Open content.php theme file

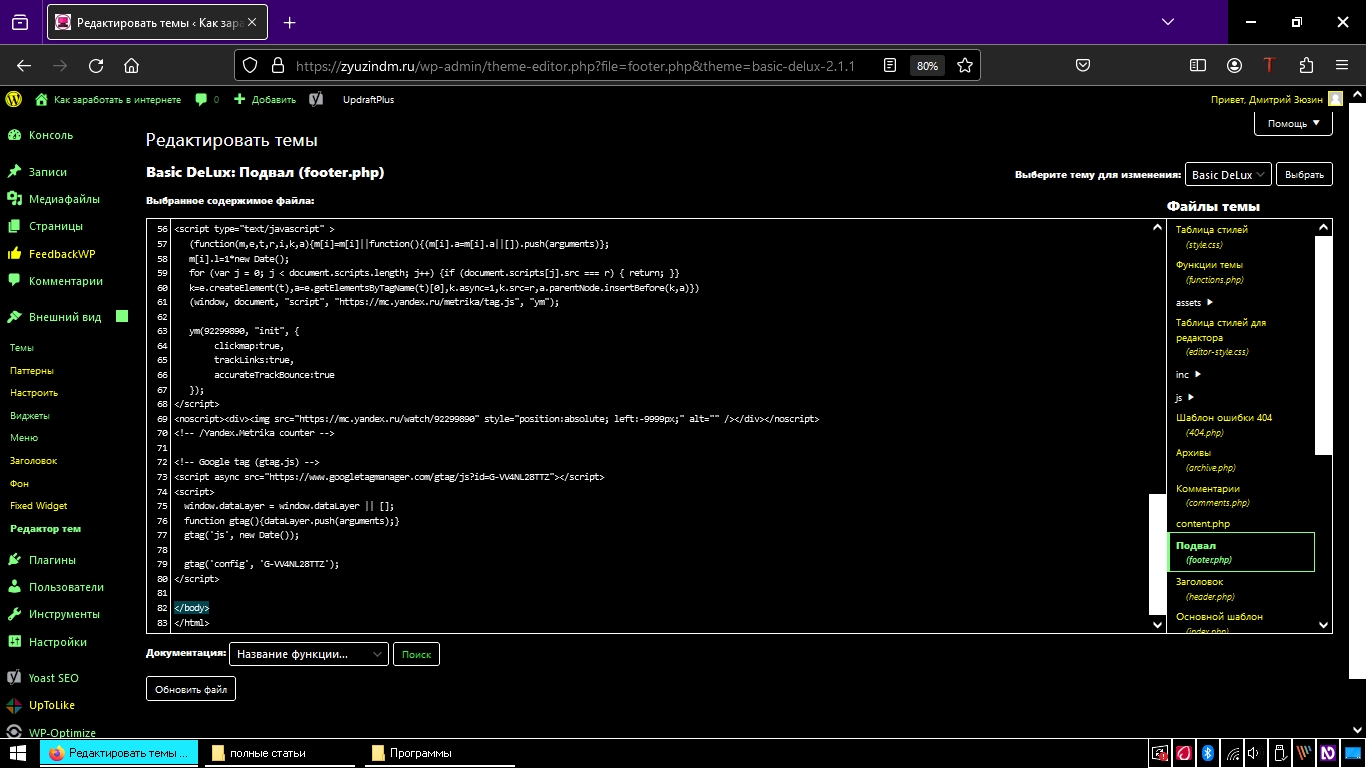click(1203, 524)
